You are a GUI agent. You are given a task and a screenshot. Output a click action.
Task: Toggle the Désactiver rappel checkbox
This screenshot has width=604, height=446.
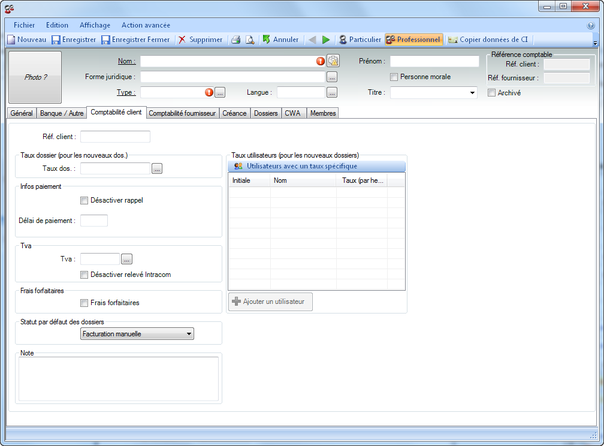tap(84, 200)
